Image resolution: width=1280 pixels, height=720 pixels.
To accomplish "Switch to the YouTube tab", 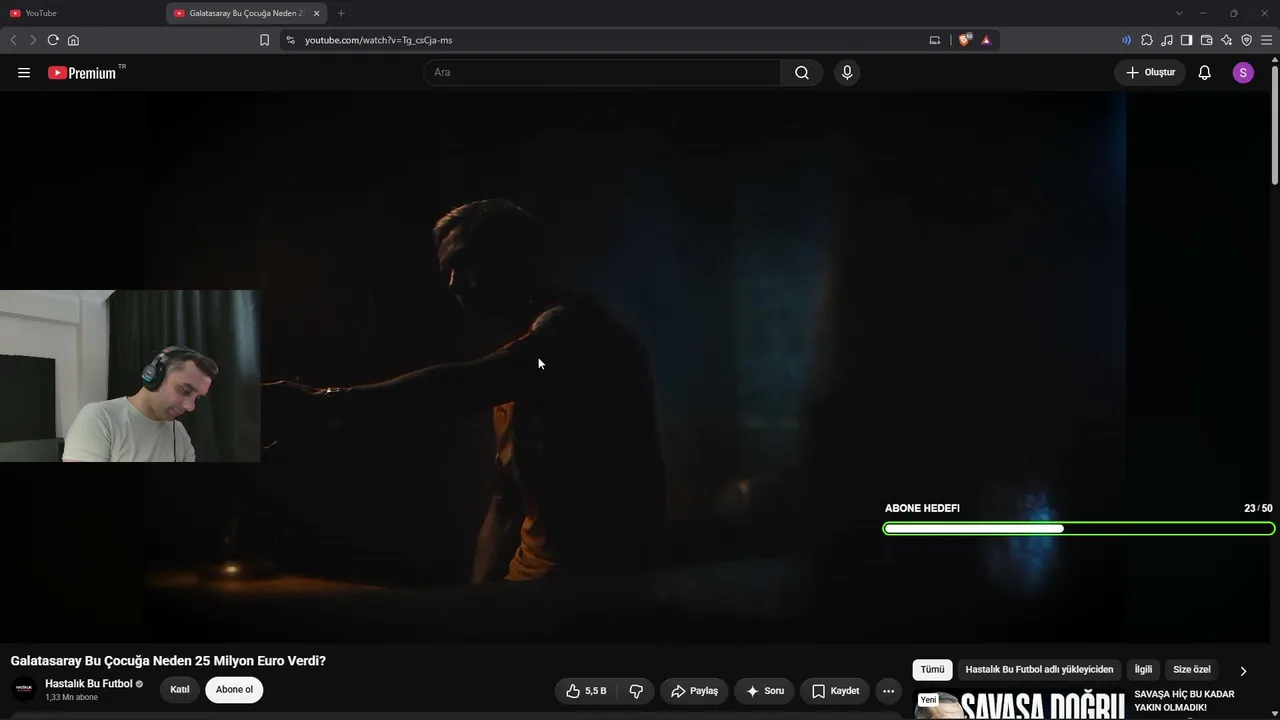I will coord(82,13).
